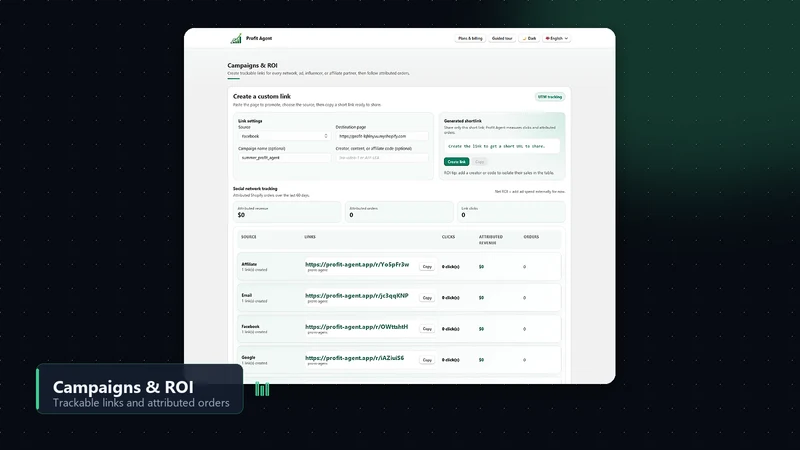Click the Campaign name input field
The width and height of the screenshot is (800, 450).
click(284, 158)
